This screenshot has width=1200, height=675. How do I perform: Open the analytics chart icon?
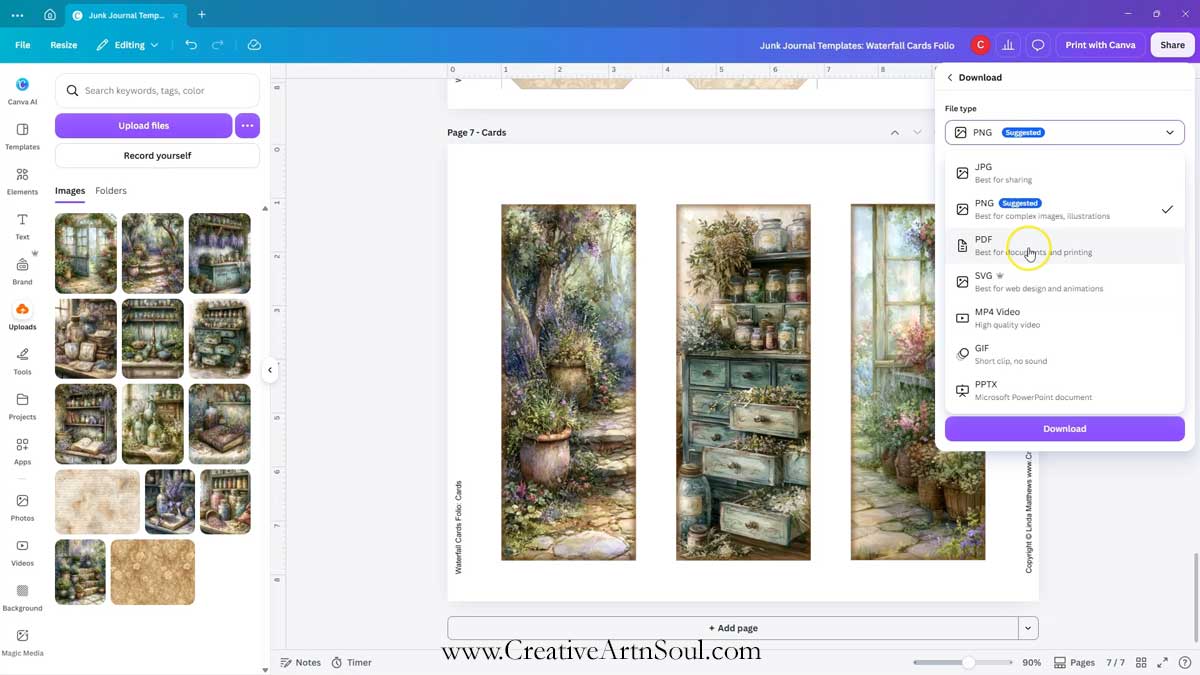(x=1008, y=45)
